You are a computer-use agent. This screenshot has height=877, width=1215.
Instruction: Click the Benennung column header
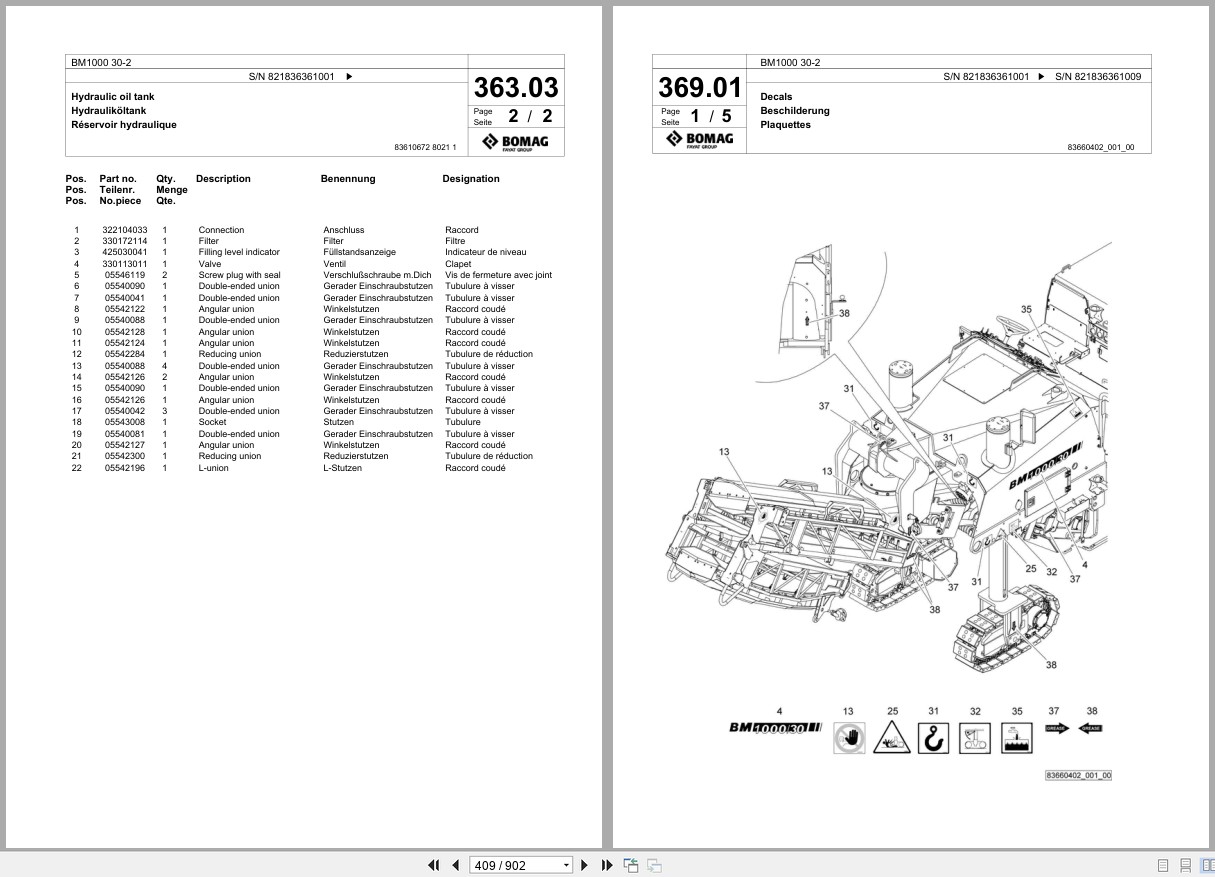348,179
